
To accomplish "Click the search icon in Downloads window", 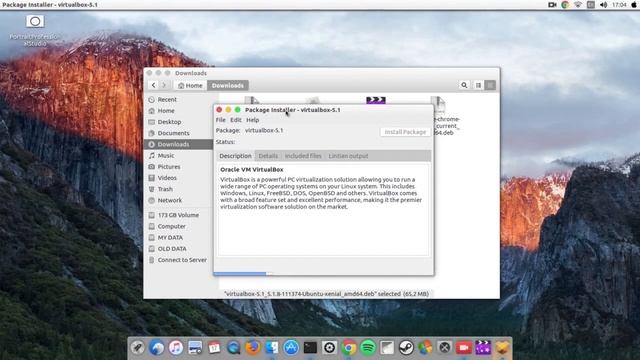I will pos(464,85).
